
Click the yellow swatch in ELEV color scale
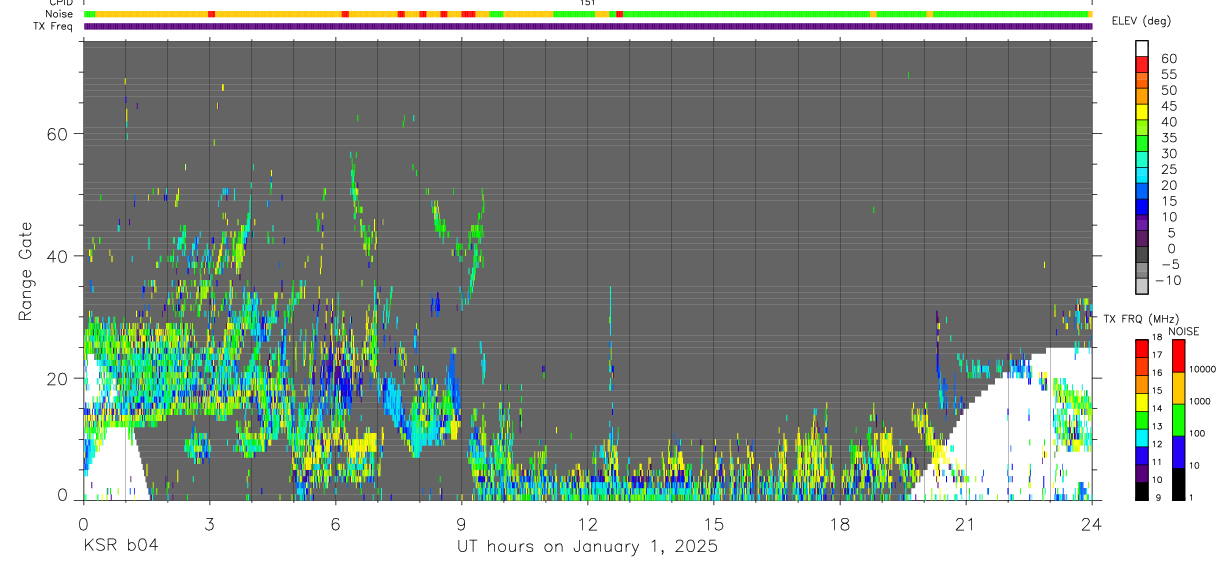point(1141,113)
